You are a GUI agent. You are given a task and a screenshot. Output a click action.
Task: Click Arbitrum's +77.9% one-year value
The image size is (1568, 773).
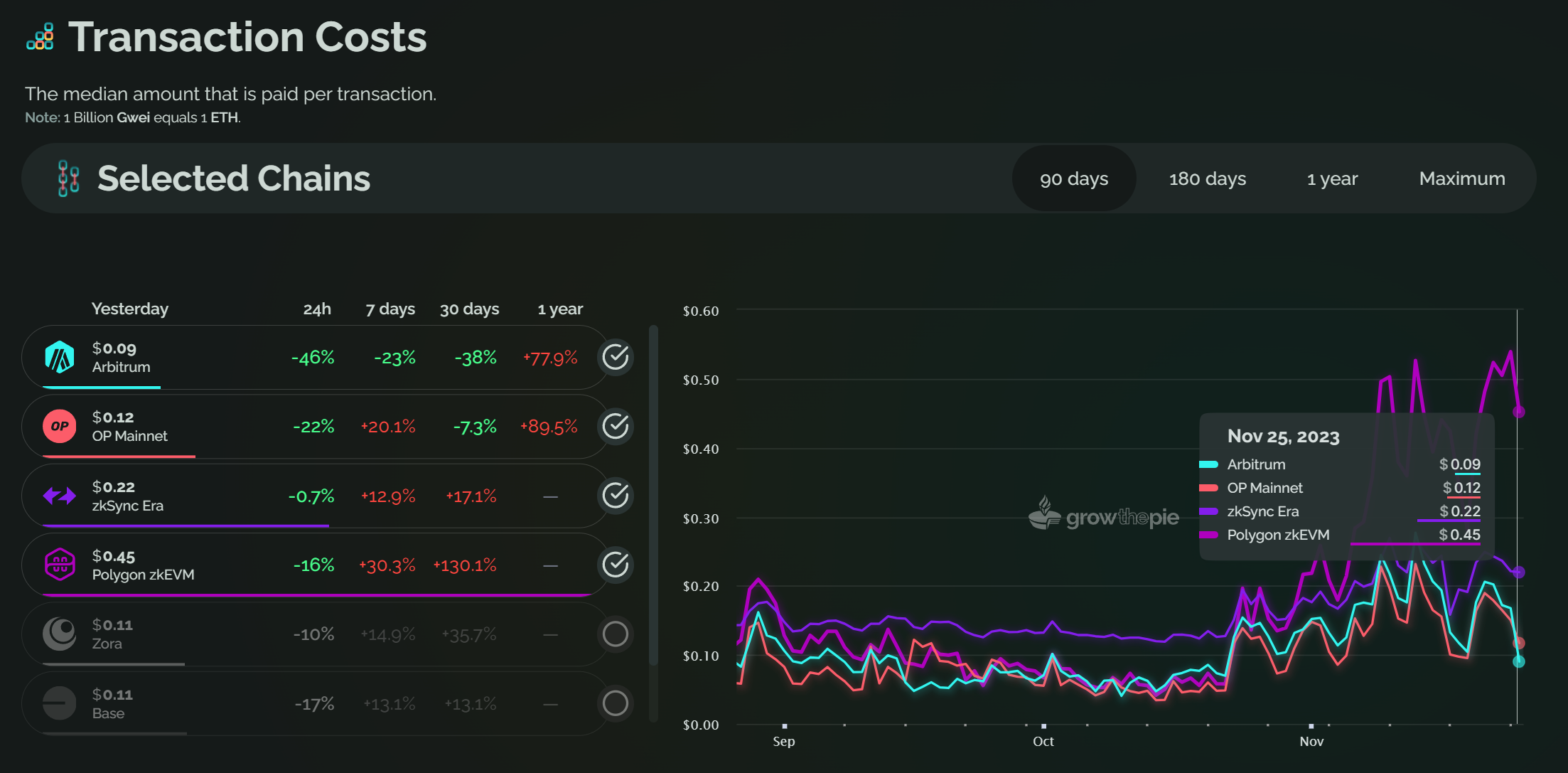(x=550, y=358)
